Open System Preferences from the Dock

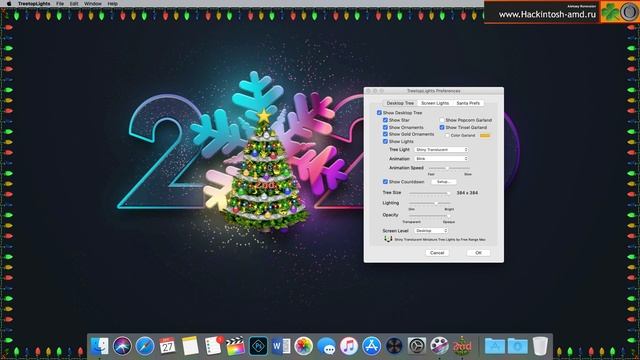(x=417, y=346)
